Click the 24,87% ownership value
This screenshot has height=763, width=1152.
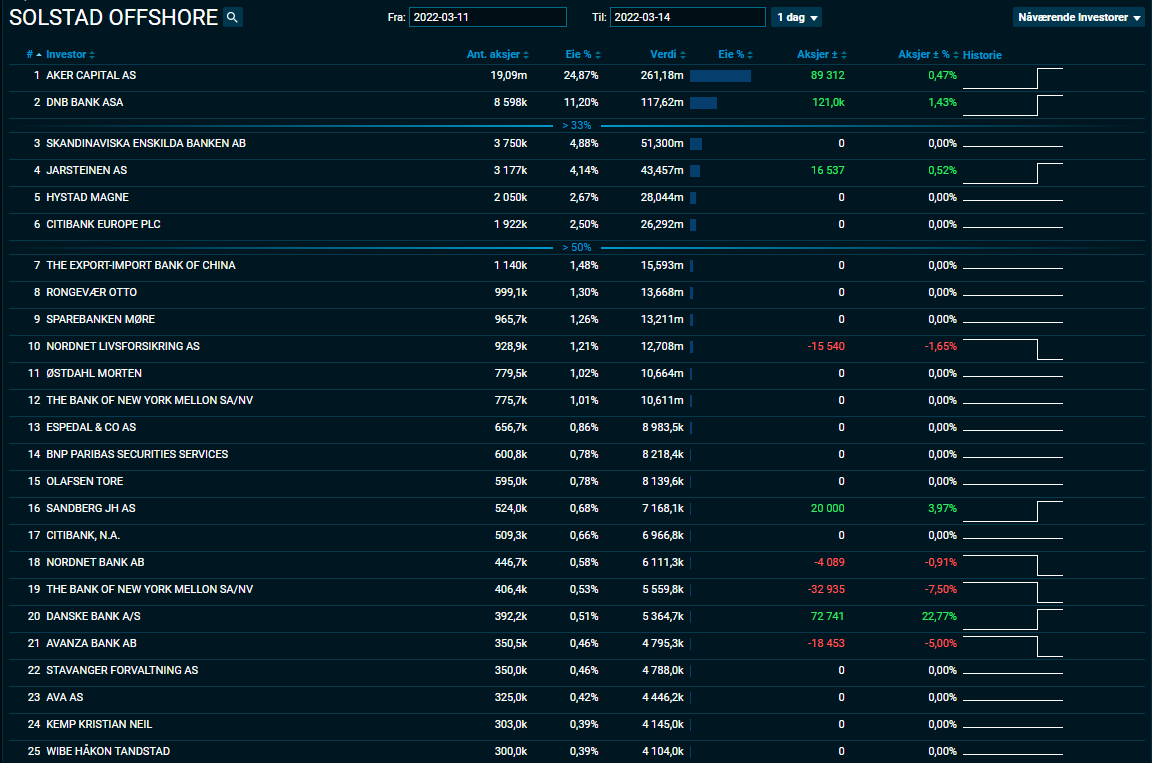click(x=580, y=75)
